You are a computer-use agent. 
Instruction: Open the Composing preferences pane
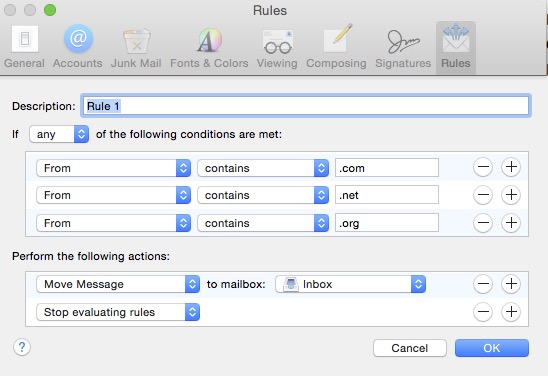336,47
